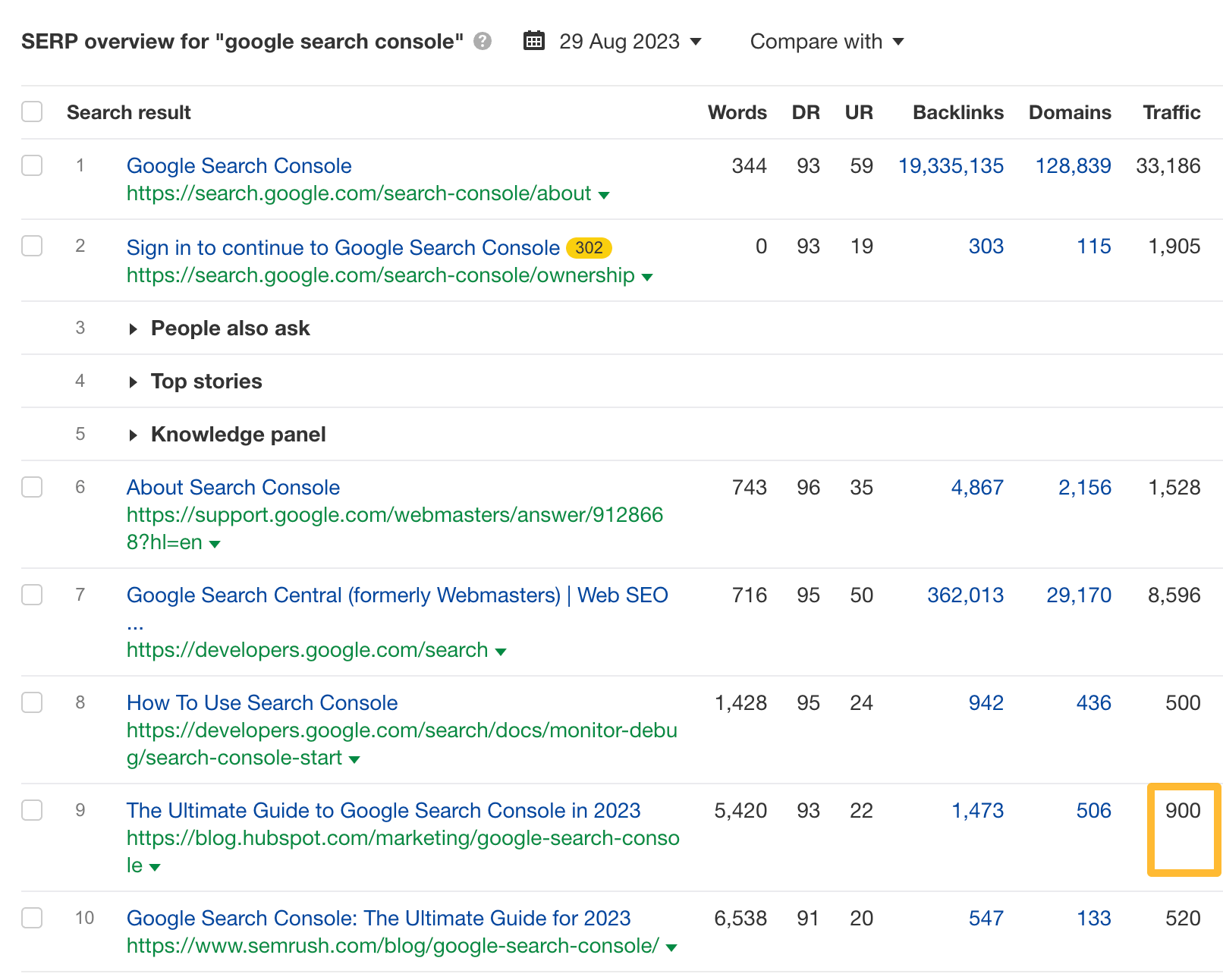Check the checkbox for result 1
Screen dimensions: 1223x980
point(32,165)
